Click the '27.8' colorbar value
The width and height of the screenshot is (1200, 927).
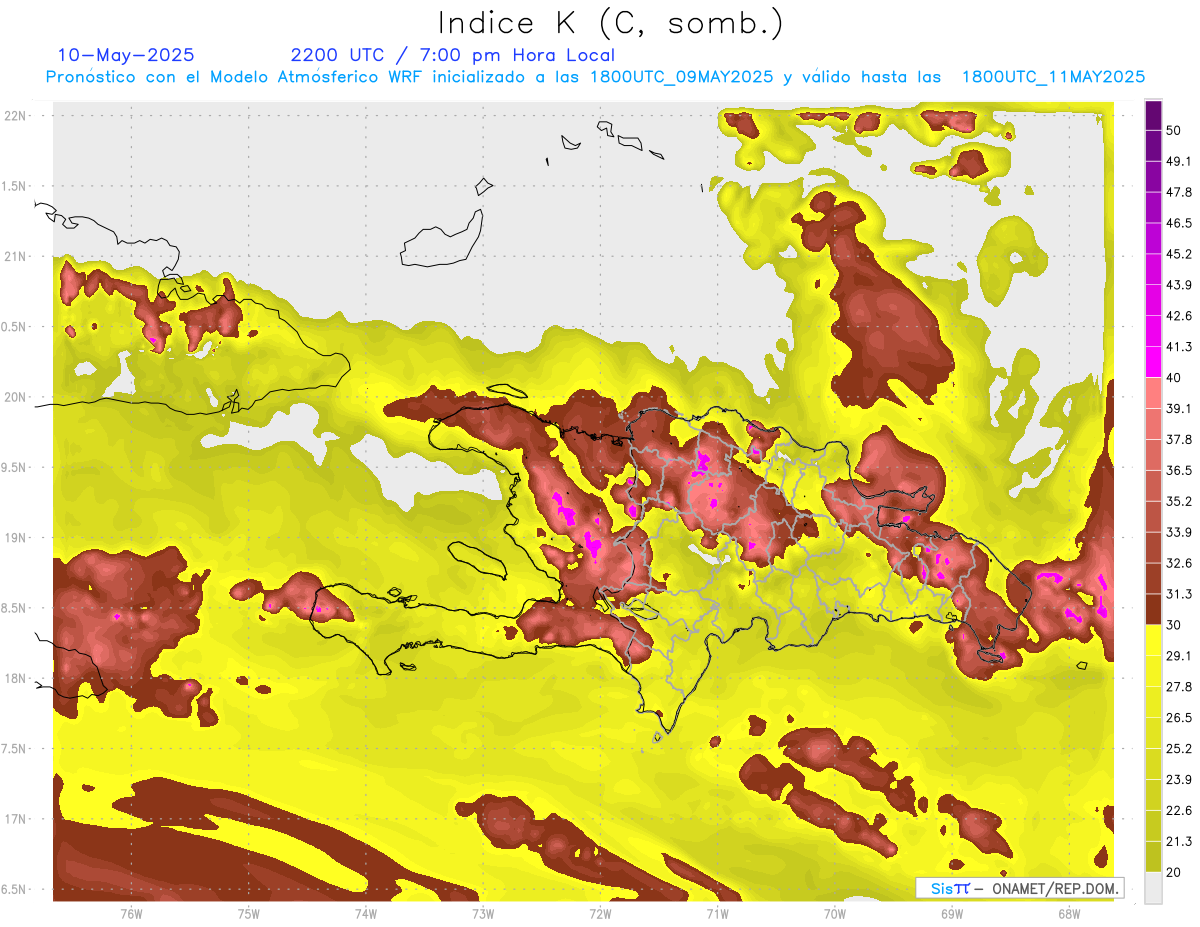(x=1178, y=687)
